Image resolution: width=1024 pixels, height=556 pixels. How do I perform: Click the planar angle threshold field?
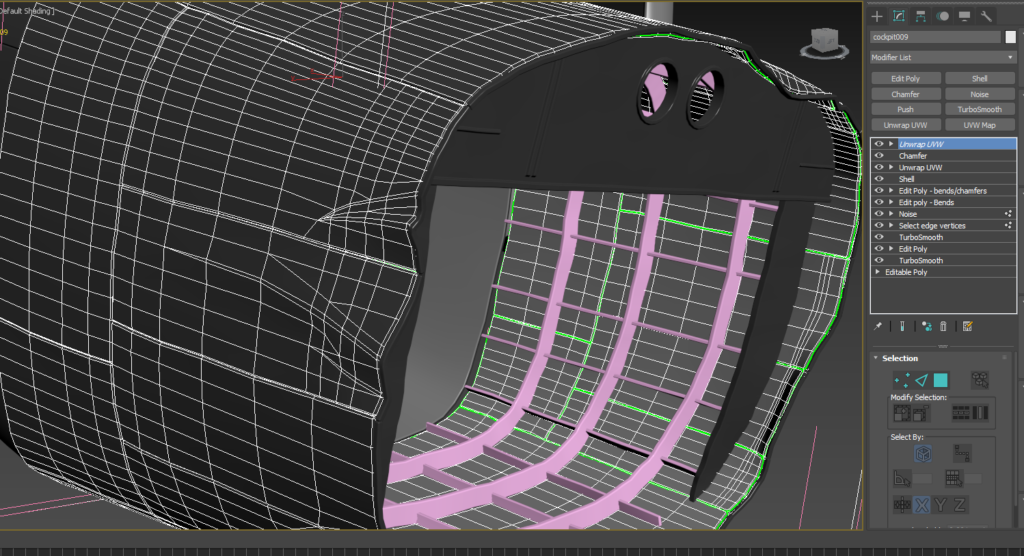click(x=923, y=479)
